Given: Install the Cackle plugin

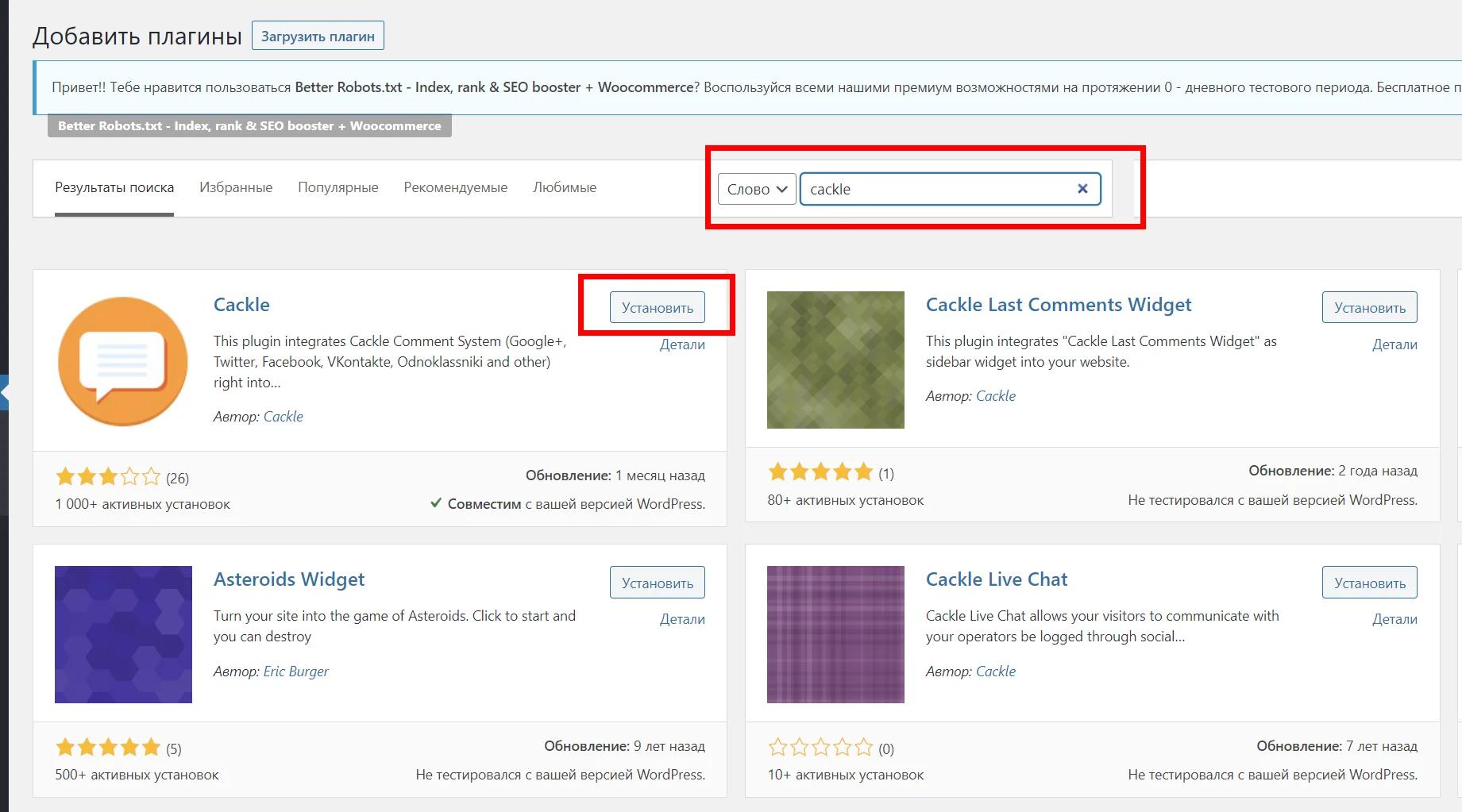Looking at the screenshot, I should [x=657, y=308].
